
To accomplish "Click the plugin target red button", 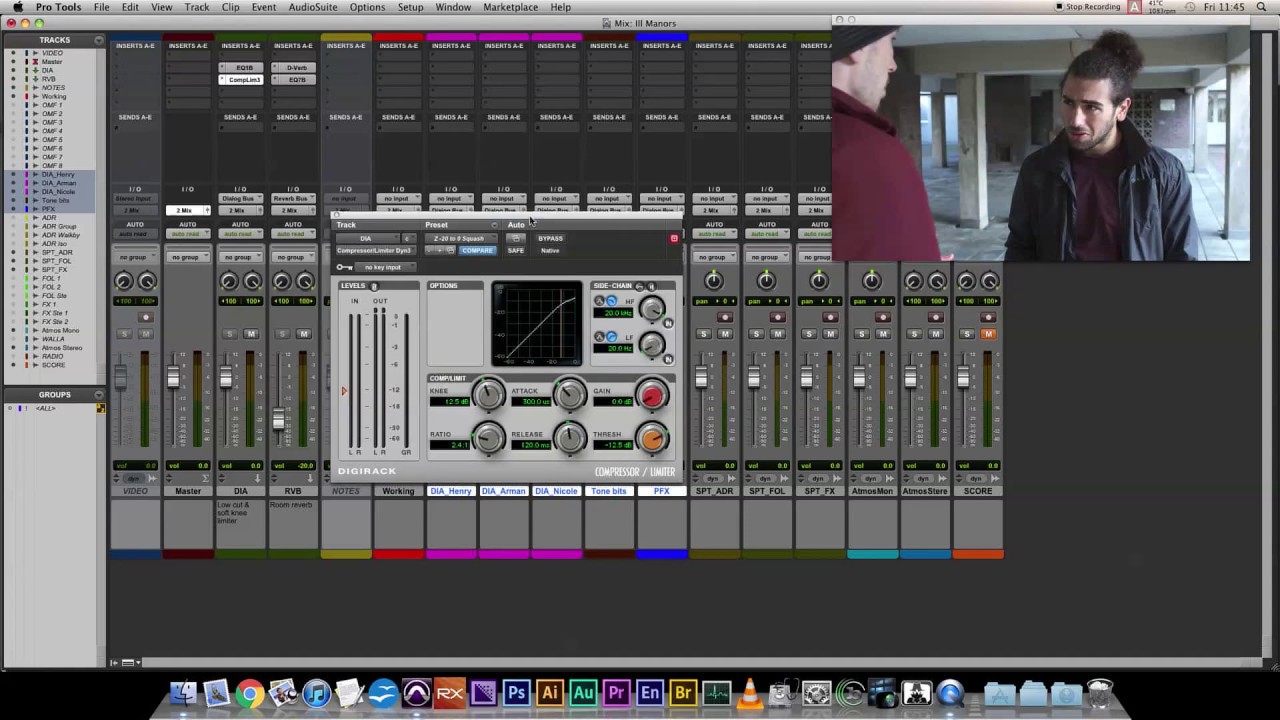I will [674, 238].
